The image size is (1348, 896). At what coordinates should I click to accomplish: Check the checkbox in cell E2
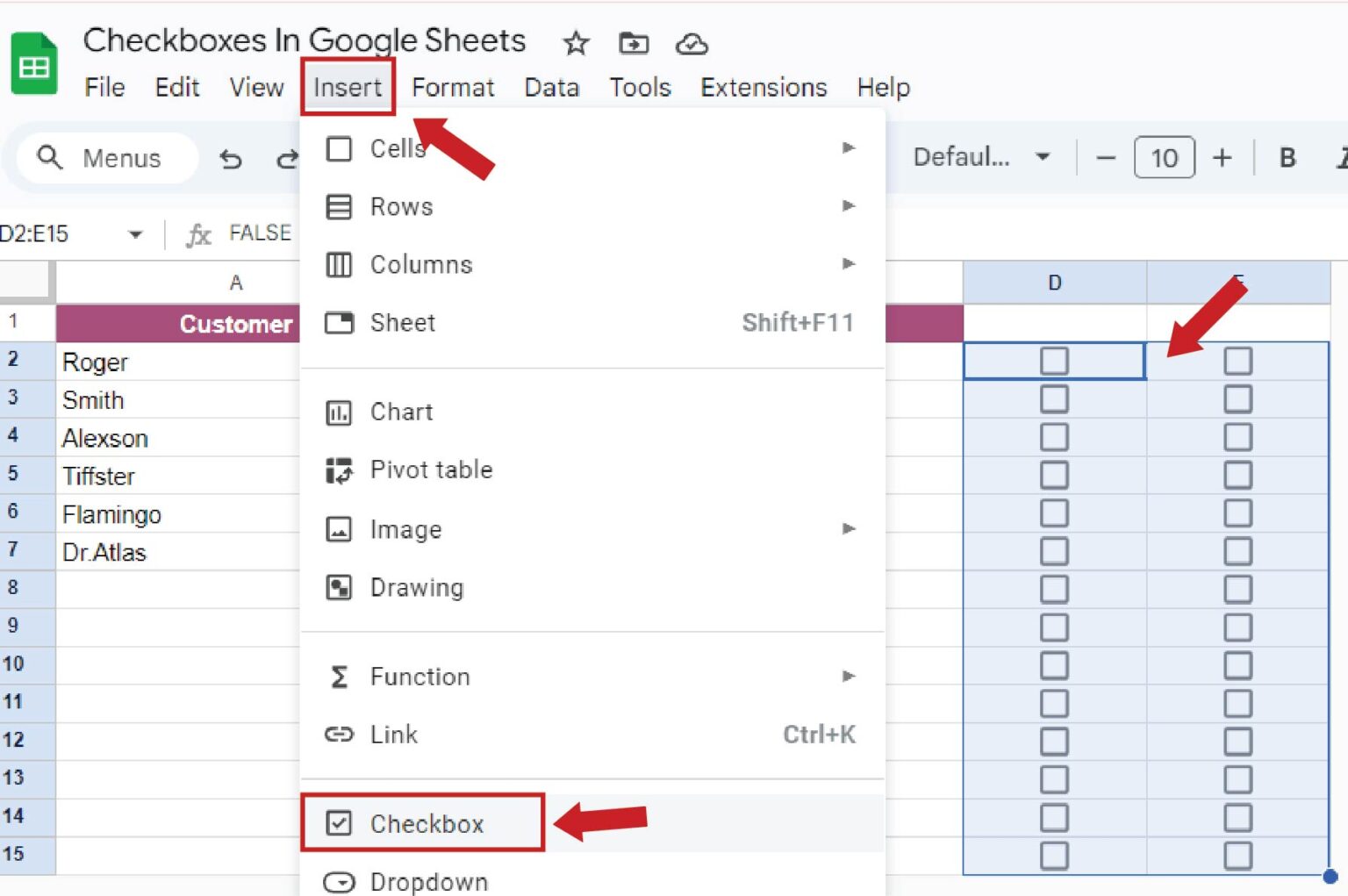[x=1237, y=360]
